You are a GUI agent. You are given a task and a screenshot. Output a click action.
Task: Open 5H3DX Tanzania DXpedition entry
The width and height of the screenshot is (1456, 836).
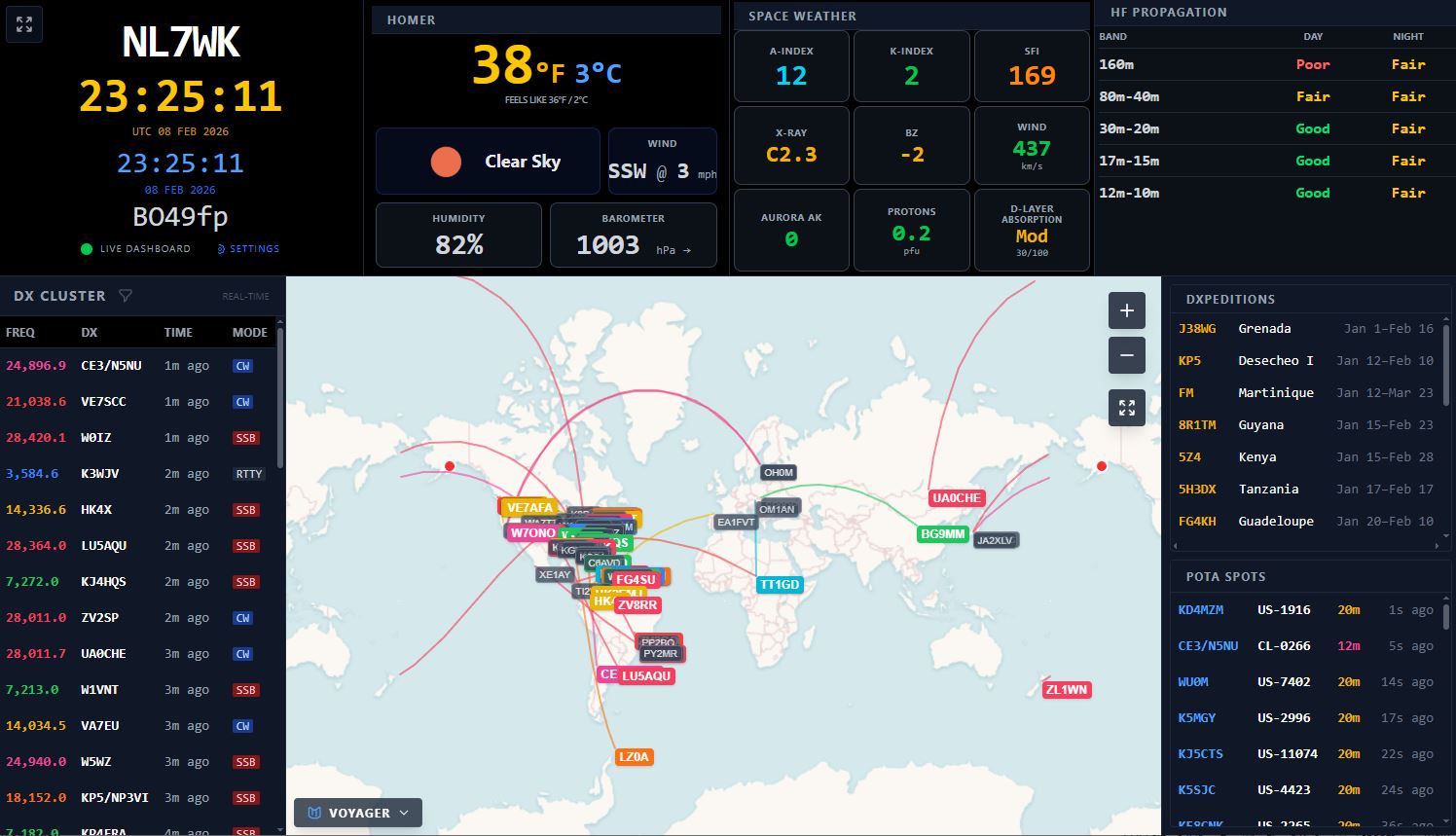click(1305, 490)
